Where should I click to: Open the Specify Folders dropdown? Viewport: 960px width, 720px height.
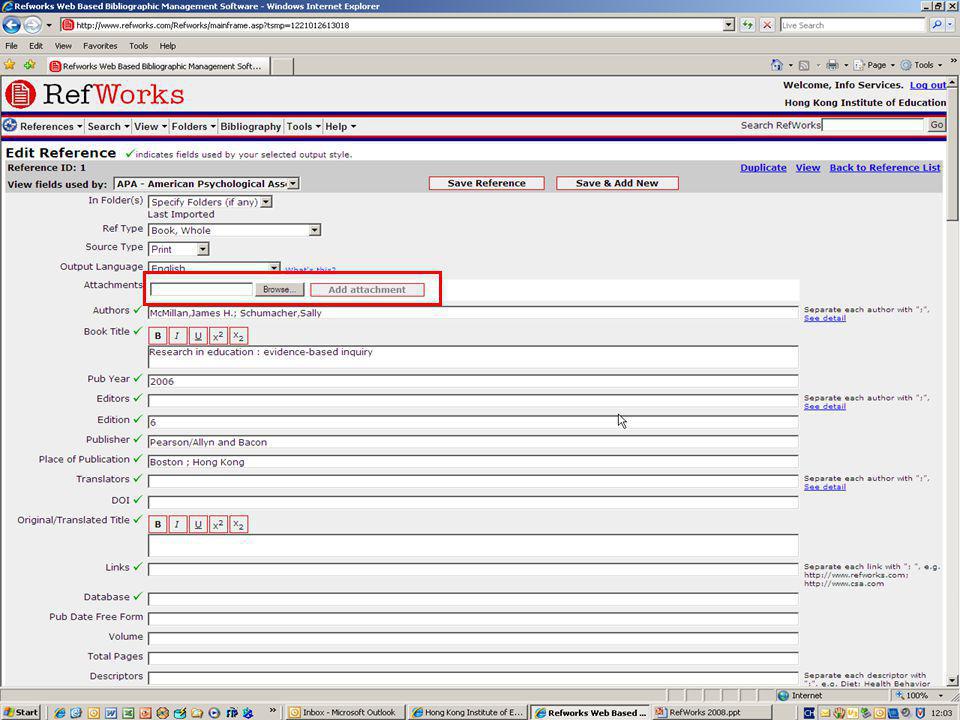(266, 202)
